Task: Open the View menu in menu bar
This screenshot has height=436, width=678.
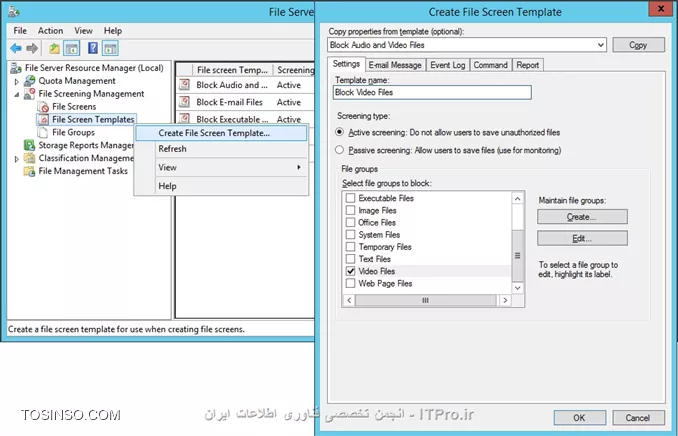Action: tap(83, 31)
